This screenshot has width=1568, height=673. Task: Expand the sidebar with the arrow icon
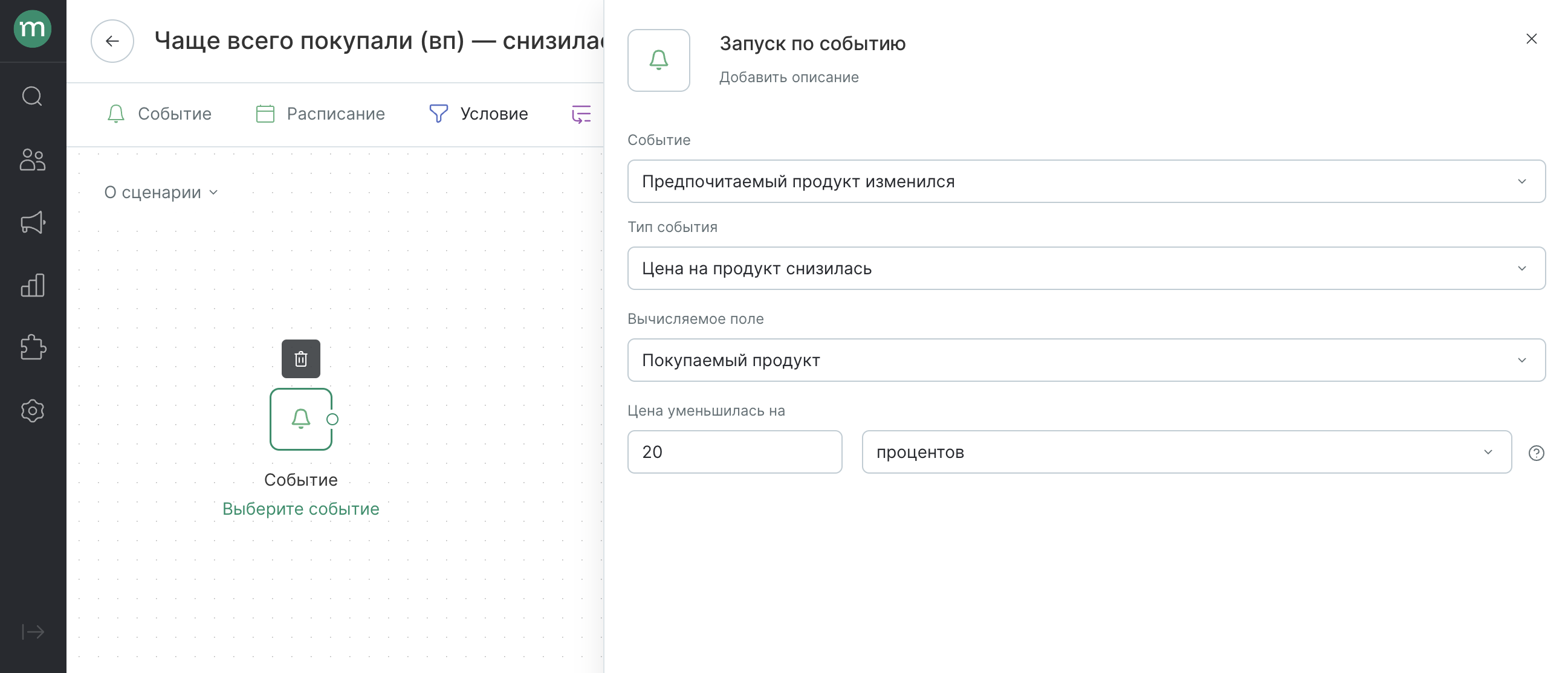(32, 632)
